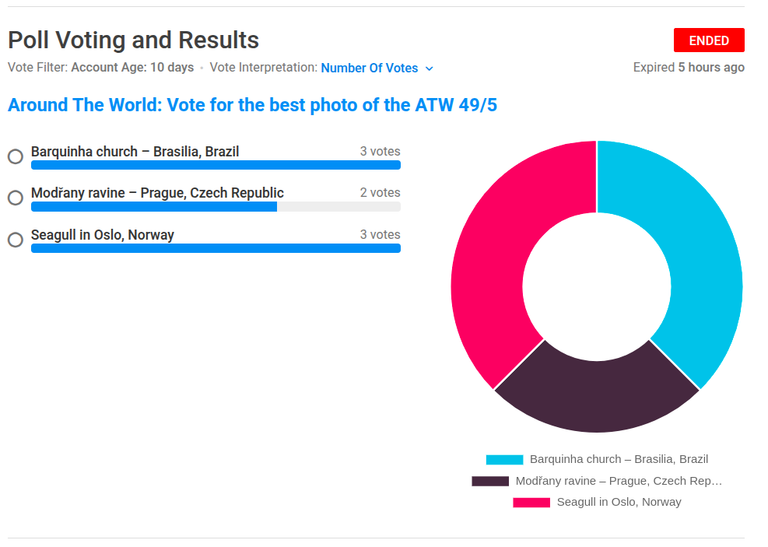The image size is (768, 547).
Task: Open the Number Of Votes dropdown
Action: (x=377, y=68)
